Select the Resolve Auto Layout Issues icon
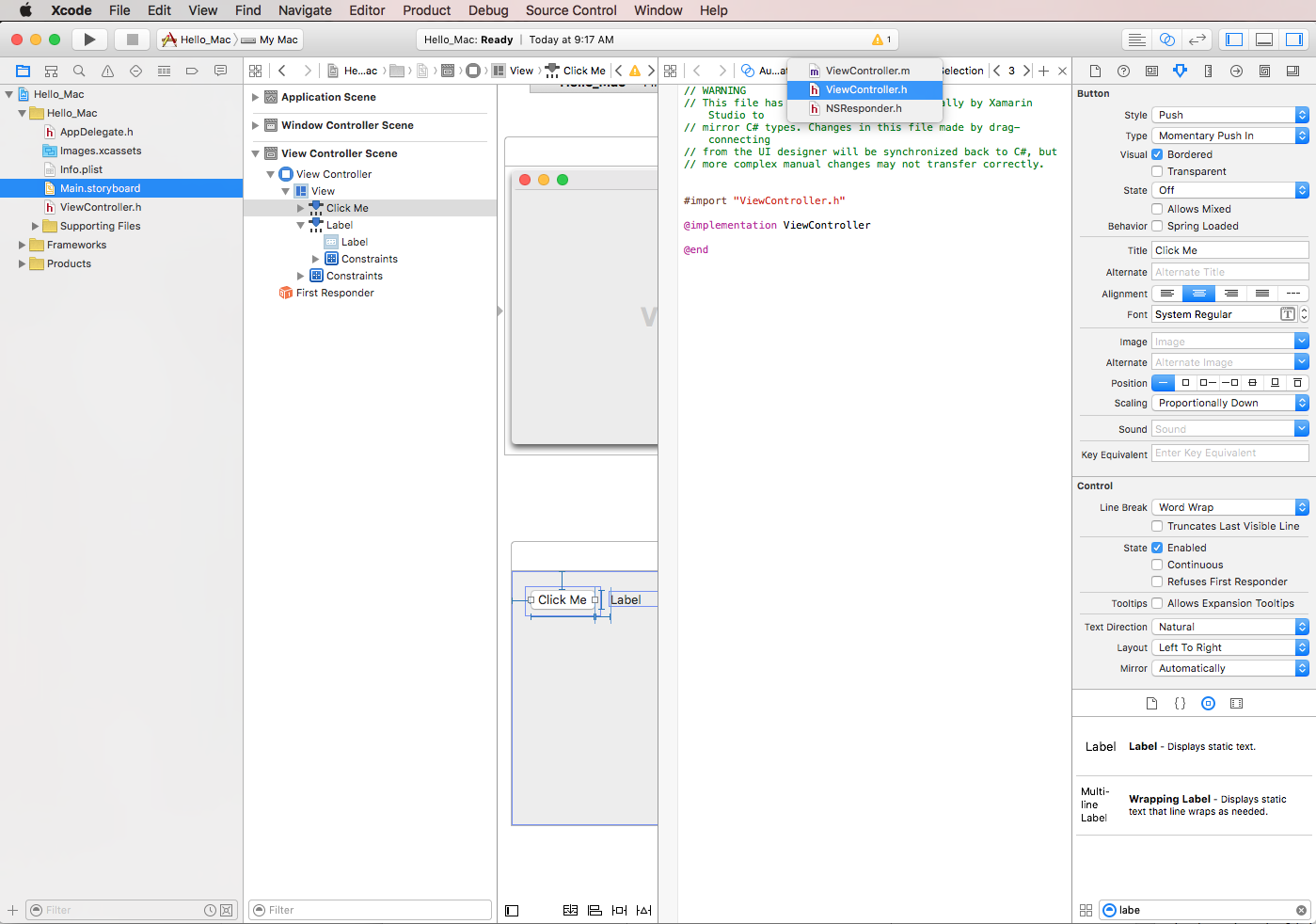The image size is (1316, 924). [643, 910]
